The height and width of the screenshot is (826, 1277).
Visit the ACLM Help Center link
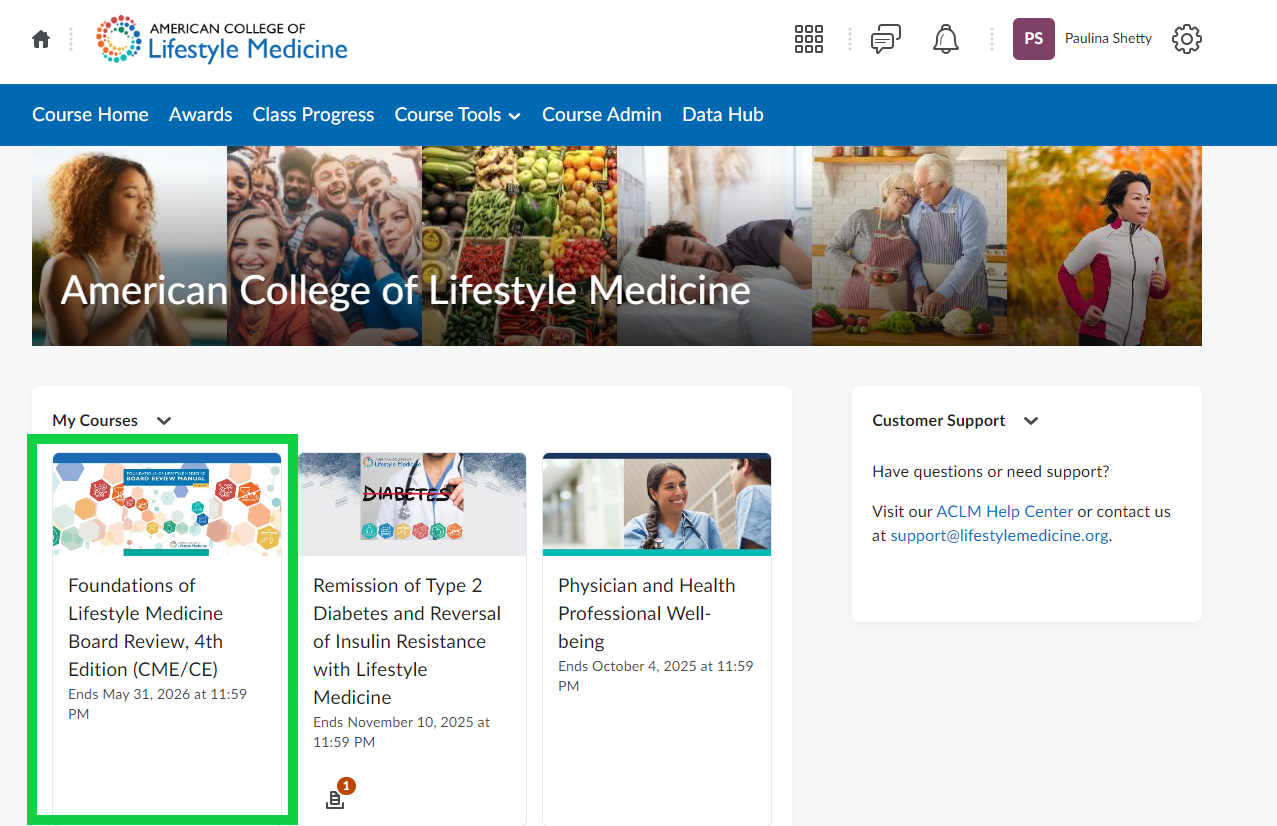pos(1005,511)
